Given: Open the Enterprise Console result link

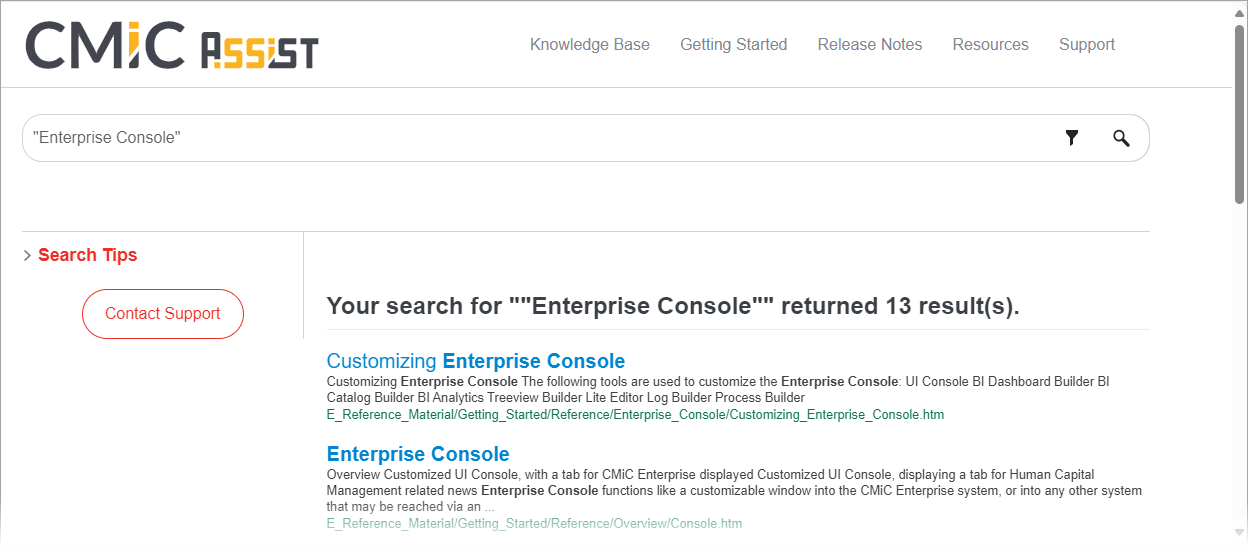Looking at the screenshot, I should 418,454.
